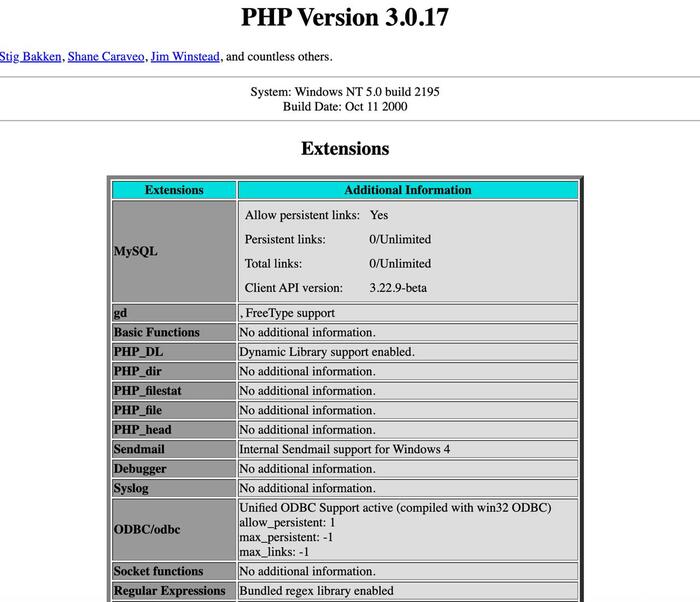Follow the Jim Winstead link

tap(185, 57)
